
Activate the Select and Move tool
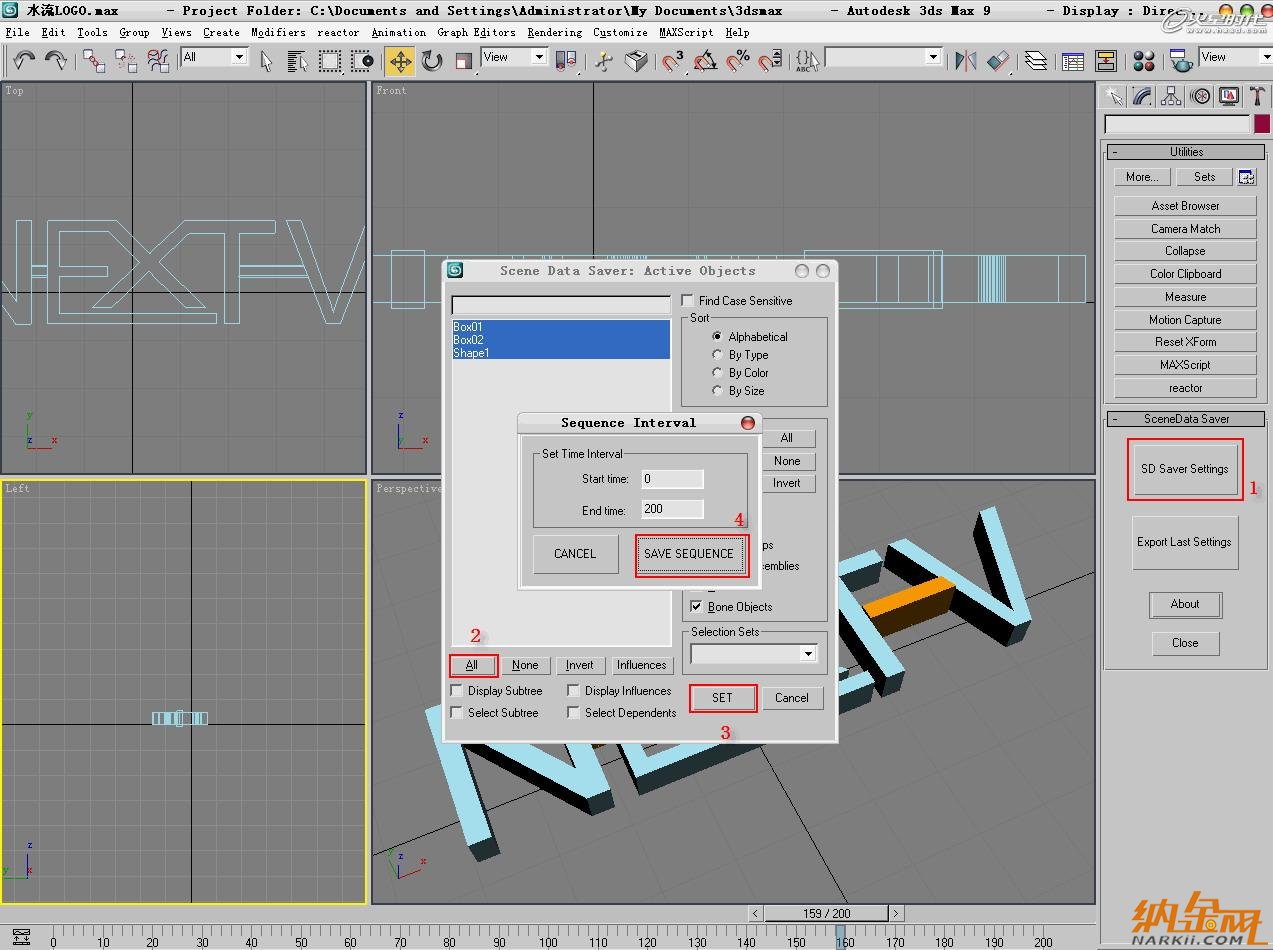[x=400, y=61]
